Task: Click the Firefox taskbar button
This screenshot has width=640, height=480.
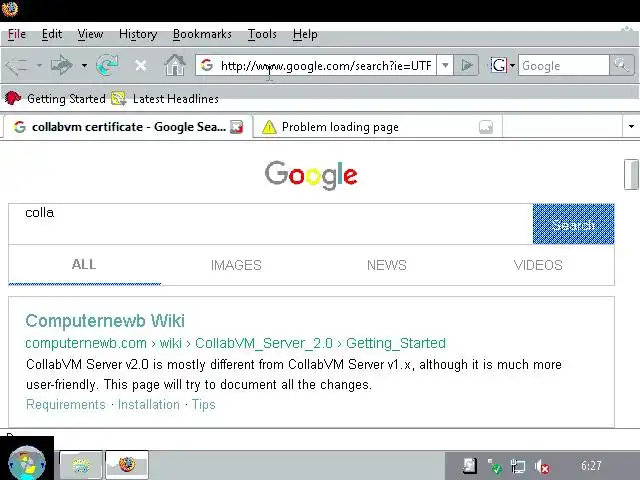Action: click(127, 465)
